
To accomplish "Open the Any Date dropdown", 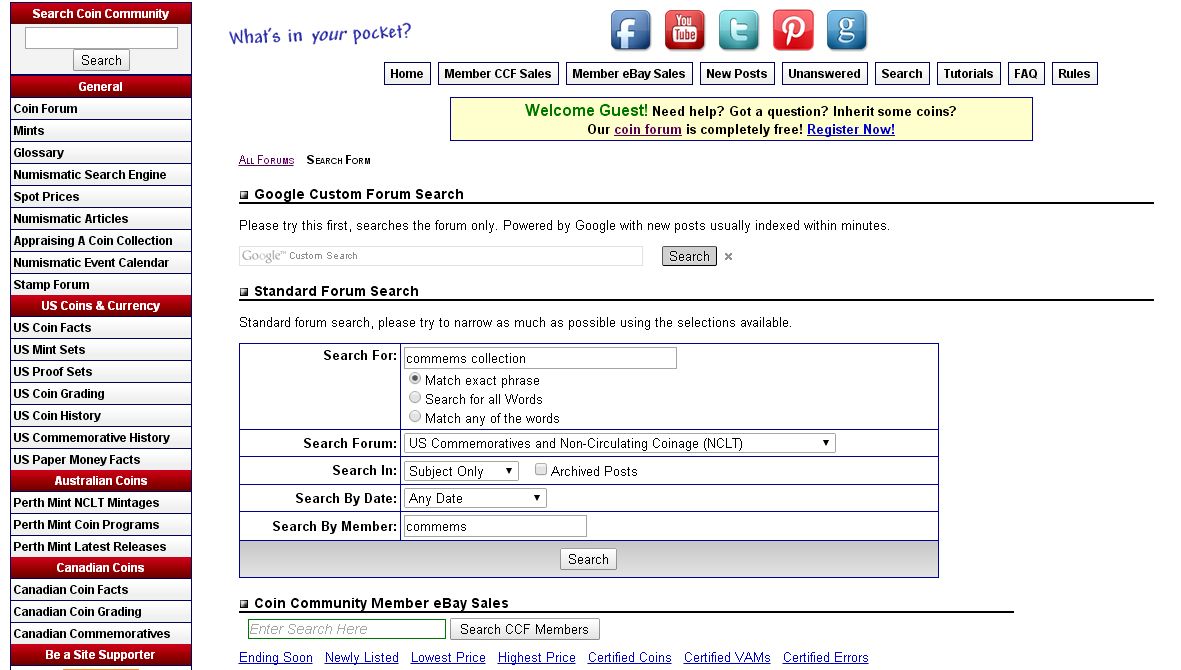I will click(x=475, y=498).
